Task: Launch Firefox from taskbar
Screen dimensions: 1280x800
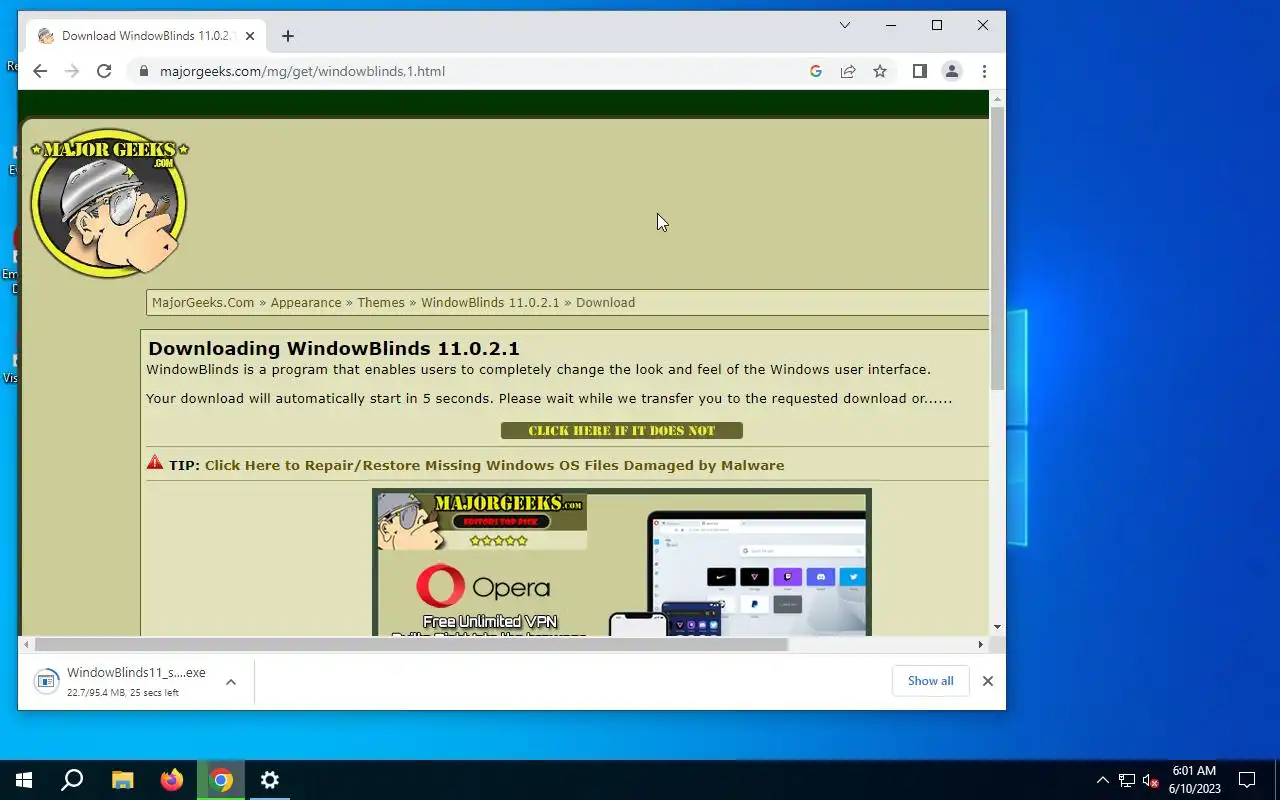Action: (172, 780)
